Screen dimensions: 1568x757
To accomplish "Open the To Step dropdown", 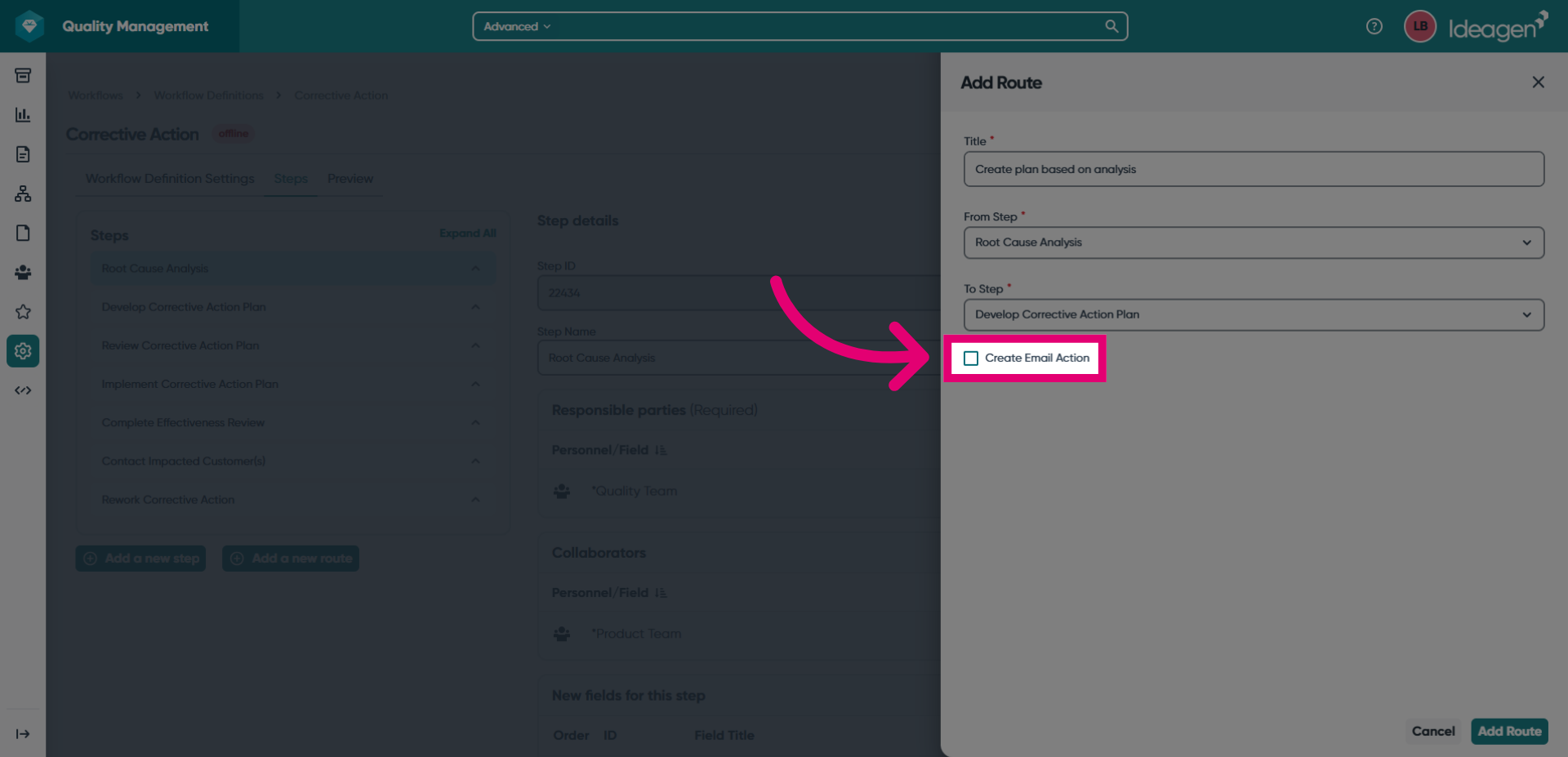I will 1254,314.
